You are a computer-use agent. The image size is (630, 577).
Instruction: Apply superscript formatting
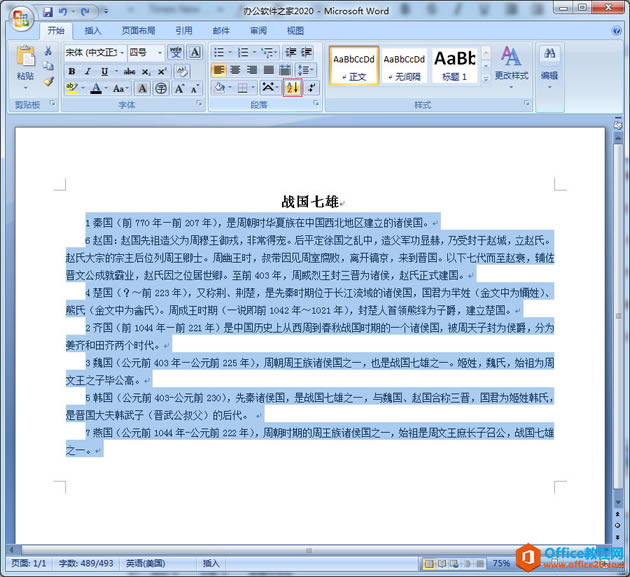[x=162, y=72]
